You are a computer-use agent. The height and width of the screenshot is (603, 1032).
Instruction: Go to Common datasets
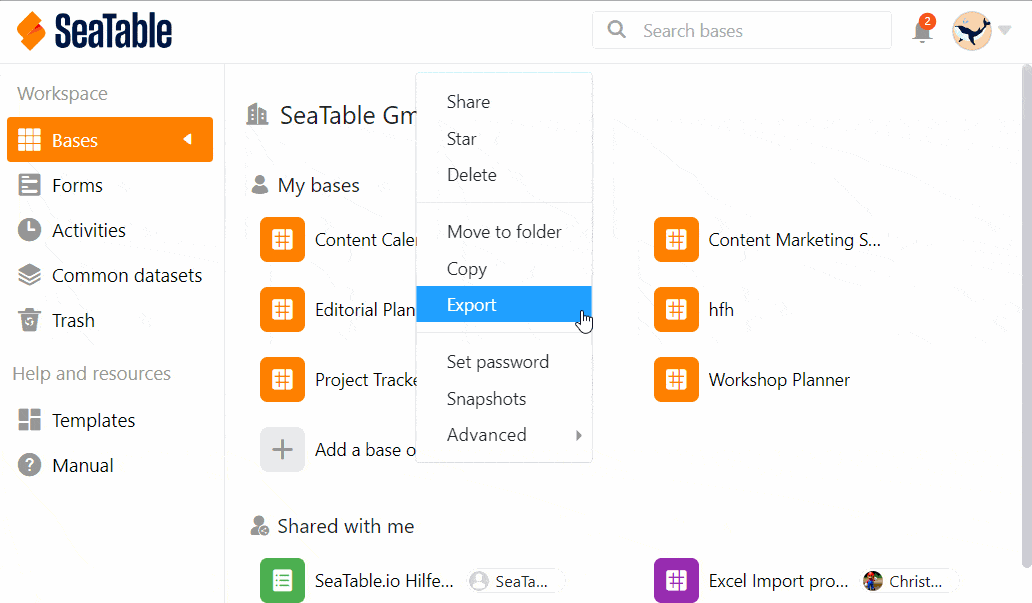coord(126,276)
